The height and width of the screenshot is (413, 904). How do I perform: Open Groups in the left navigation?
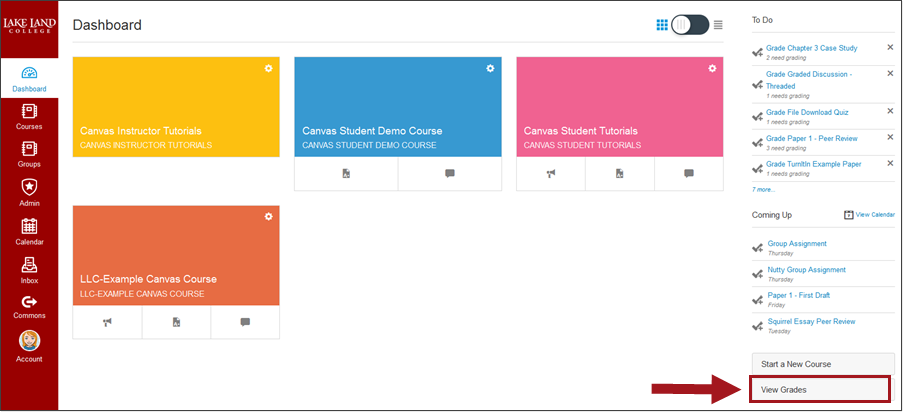click(x=29, y=155)
